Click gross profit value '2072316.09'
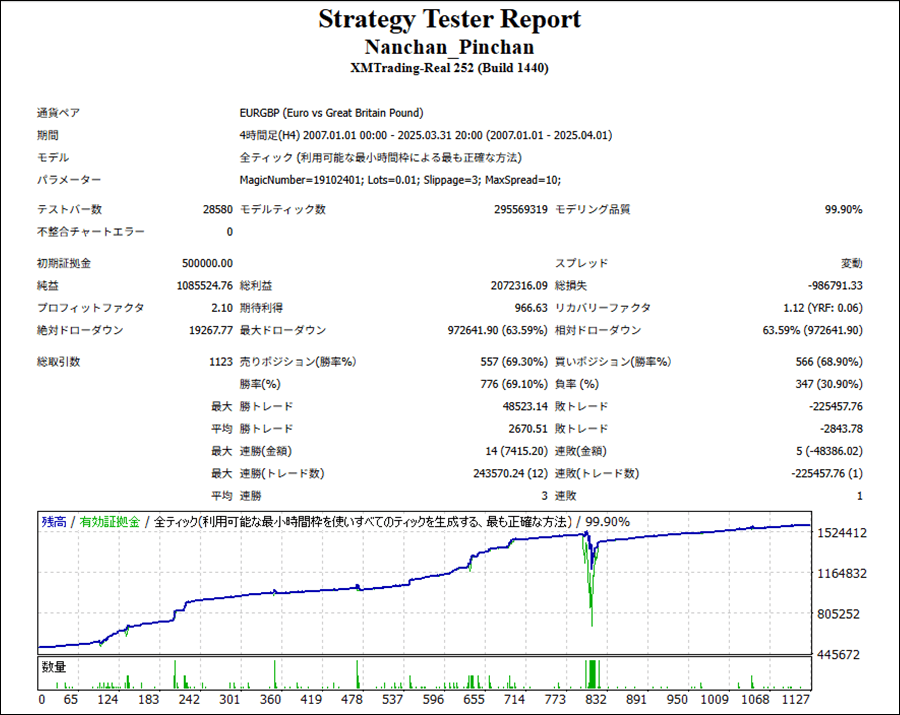Viewport: 900px width, 715px height. pyautogui.click(x=519, y=286)
